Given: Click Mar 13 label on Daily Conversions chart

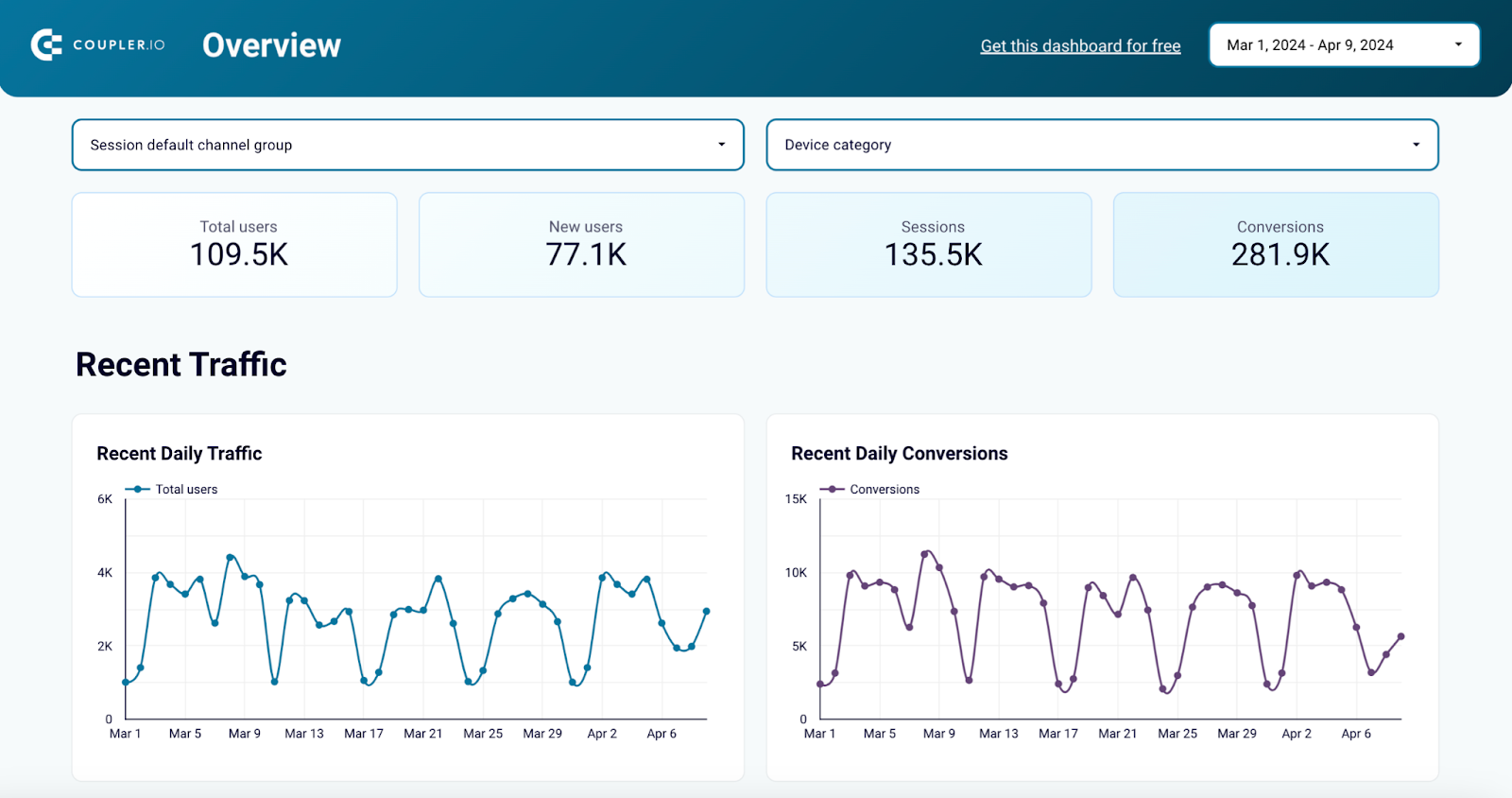Looking at the screenshot, I should (x=999, y=734).
